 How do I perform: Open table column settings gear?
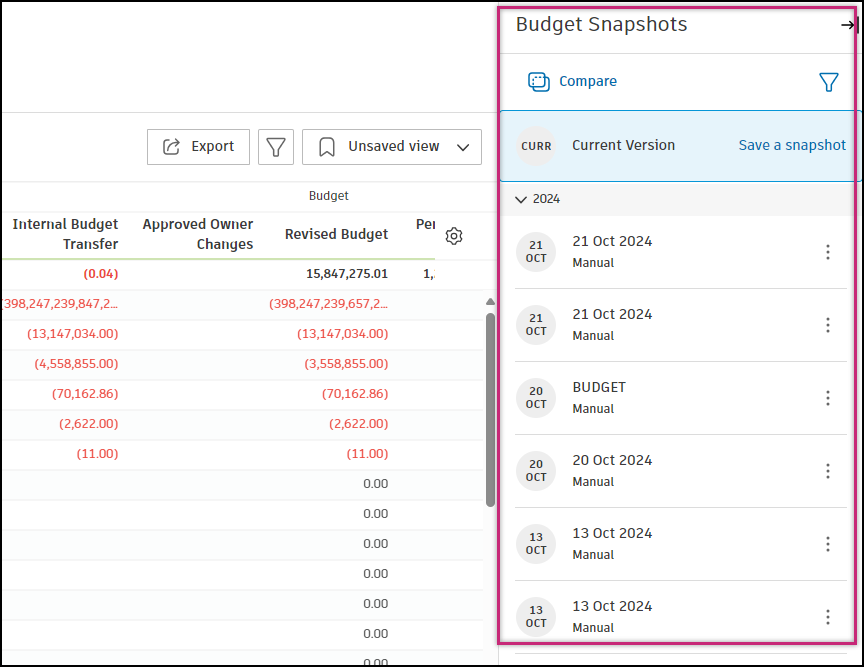pyautogui.click(x=453, y=236)
